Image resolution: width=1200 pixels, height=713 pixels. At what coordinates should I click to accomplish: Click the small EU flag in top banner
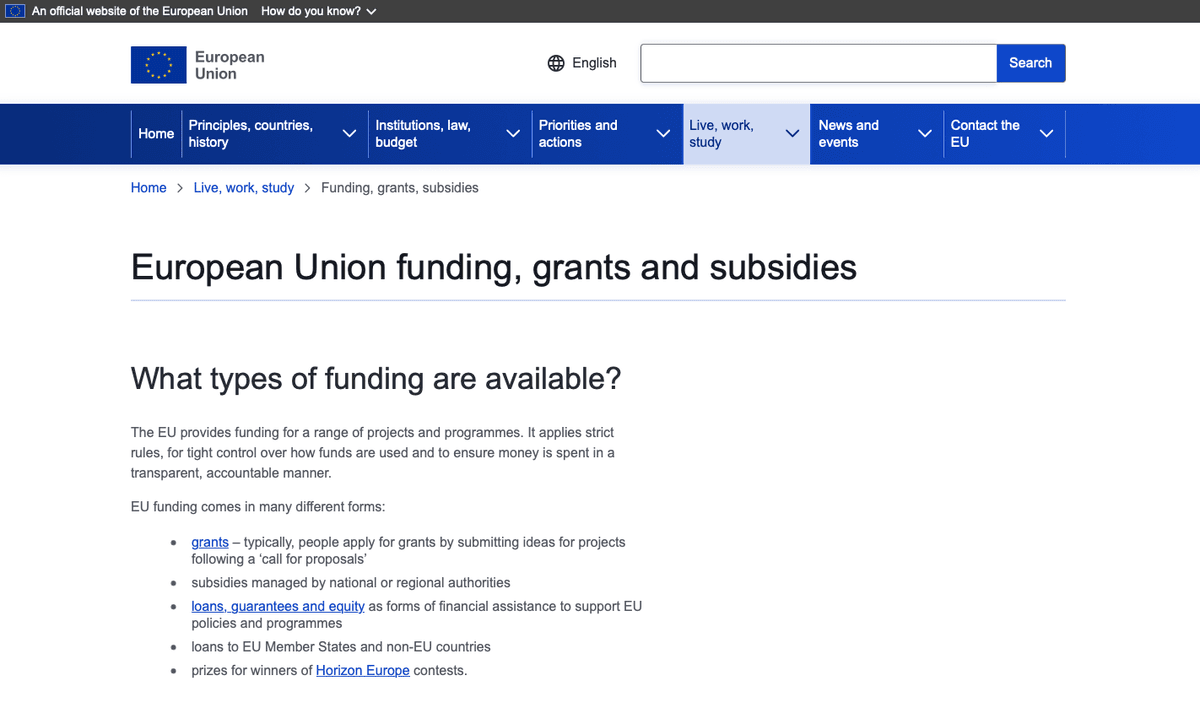15,11
